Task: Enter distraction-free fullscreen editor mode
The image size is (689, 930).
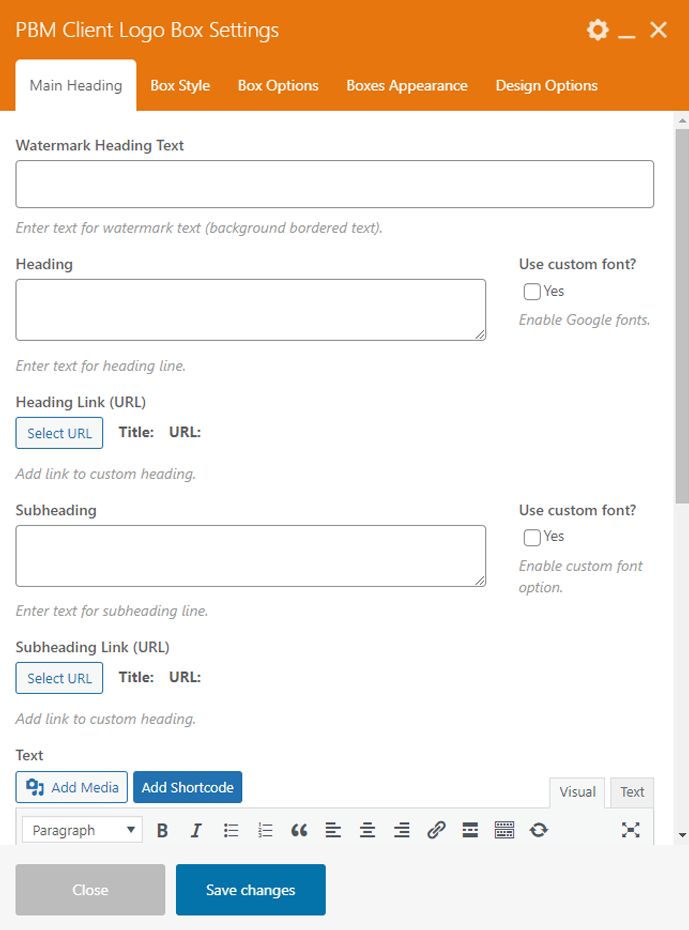Action: [x=630, y=830]
